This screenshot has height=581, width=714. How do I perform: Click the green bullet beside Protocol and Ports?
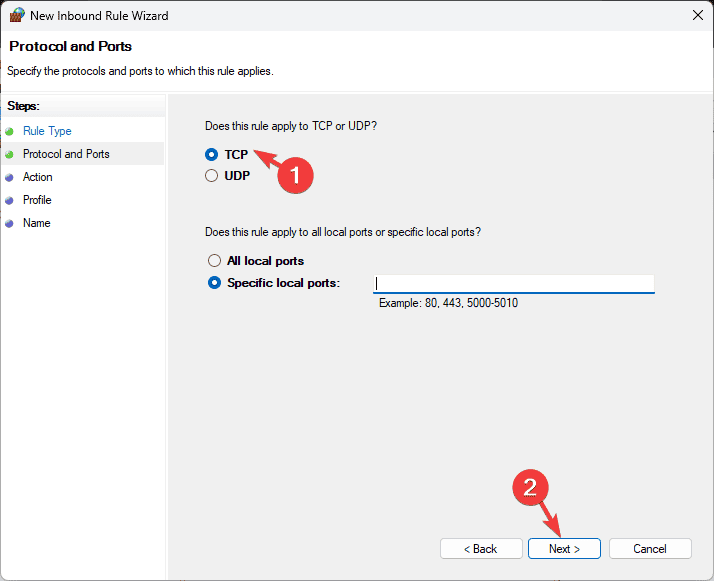pos(10,155)
